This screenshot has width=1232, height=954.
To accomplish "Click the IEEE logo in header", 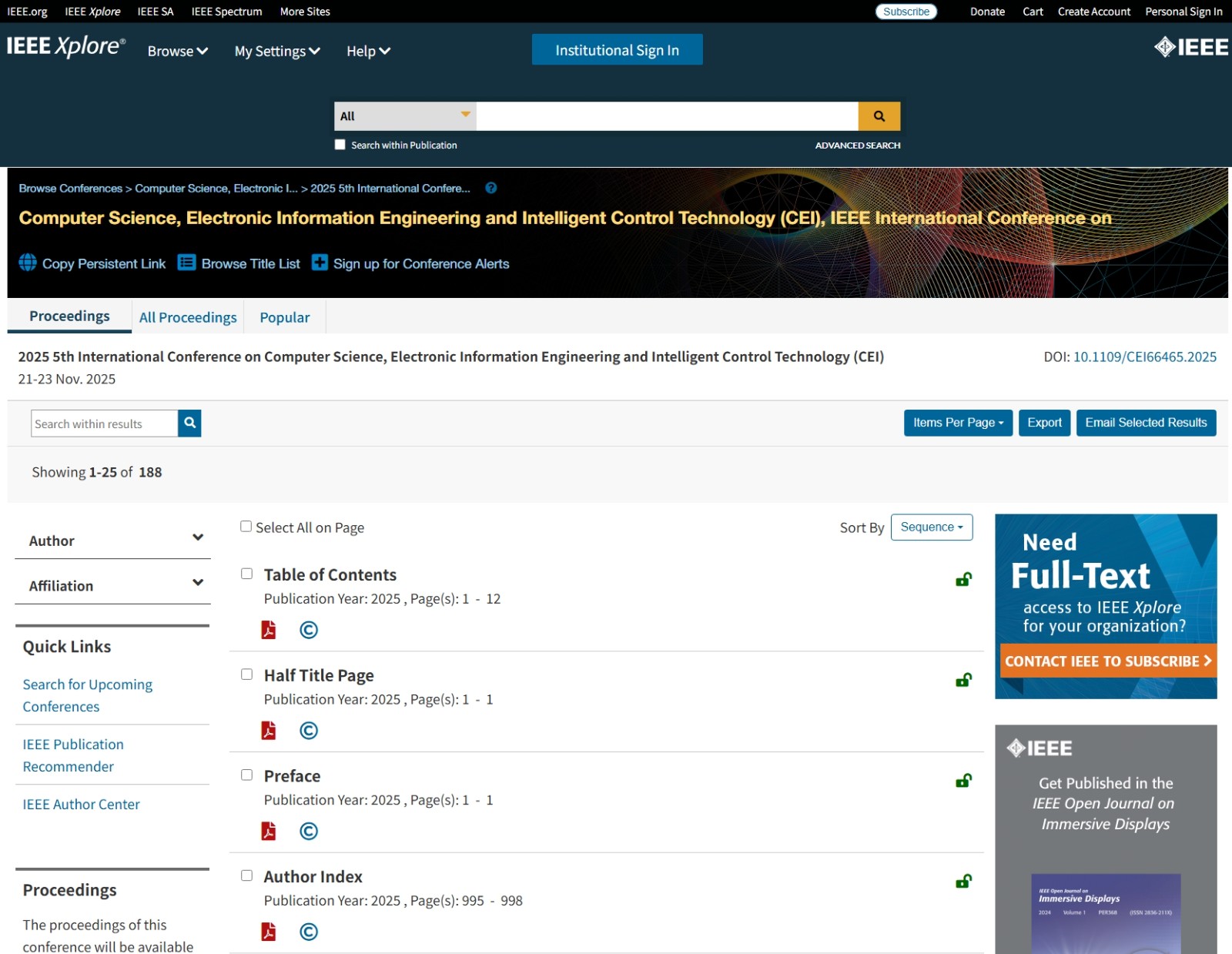I will point(1190,48).
